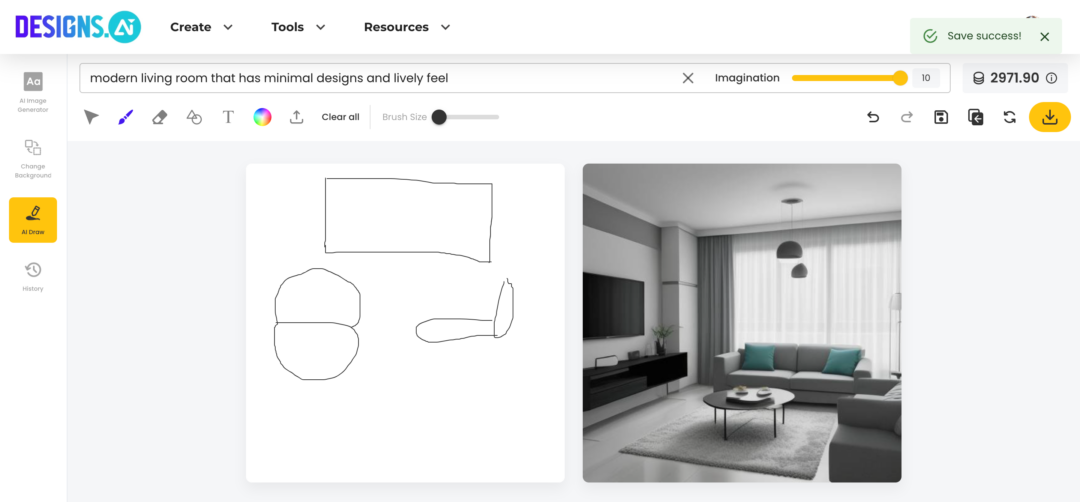Open History in sidebar
This screenshot has width=1080, height=502.
[x=33, y=277]
